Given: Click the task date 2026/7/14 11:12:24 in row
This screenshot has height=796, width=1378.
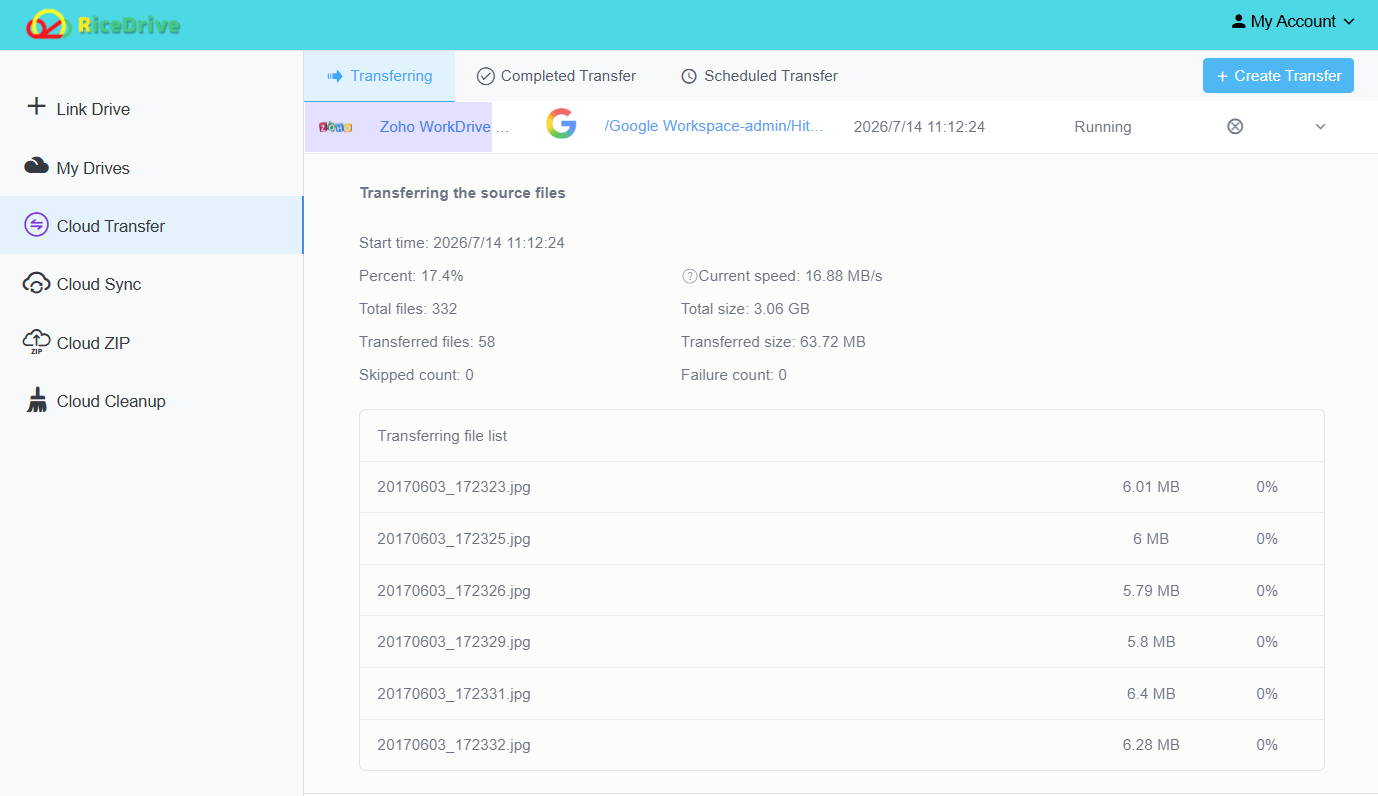Looking at the screenshot, I should [x=919, y=127].
